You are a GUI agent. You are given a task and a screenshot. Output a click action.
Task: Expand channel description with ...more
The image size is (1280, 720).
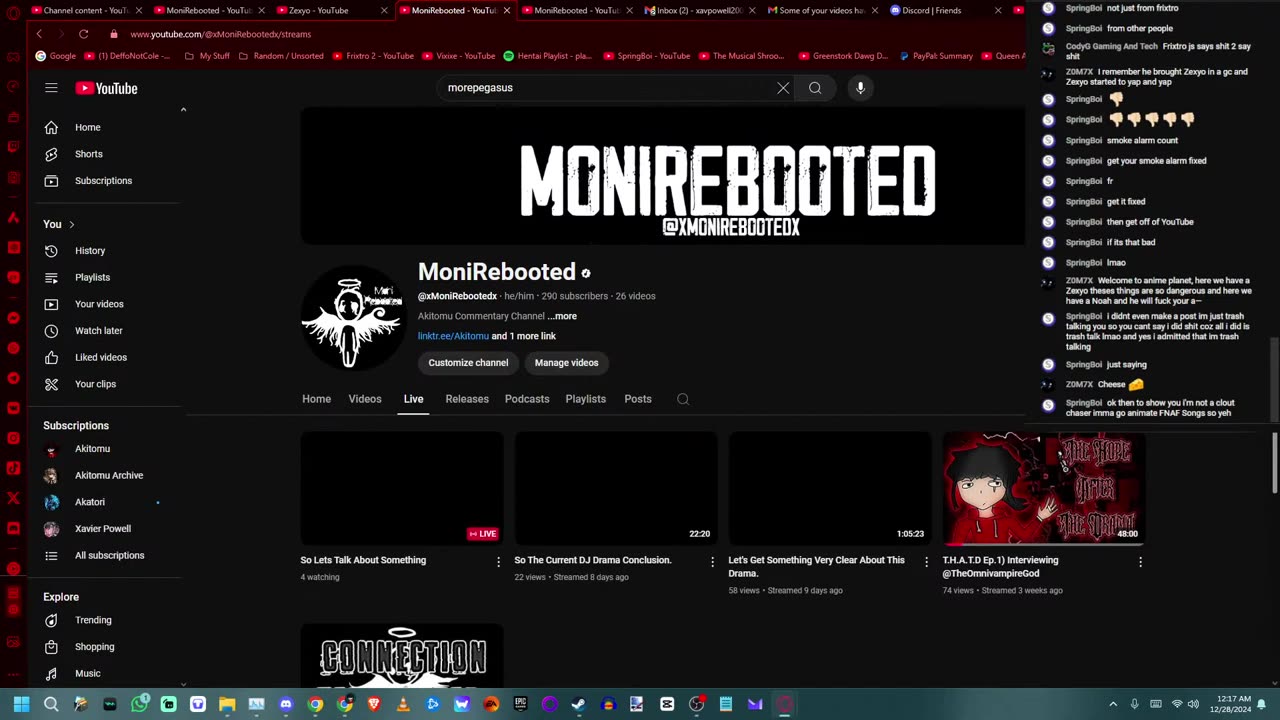[562, 316]
